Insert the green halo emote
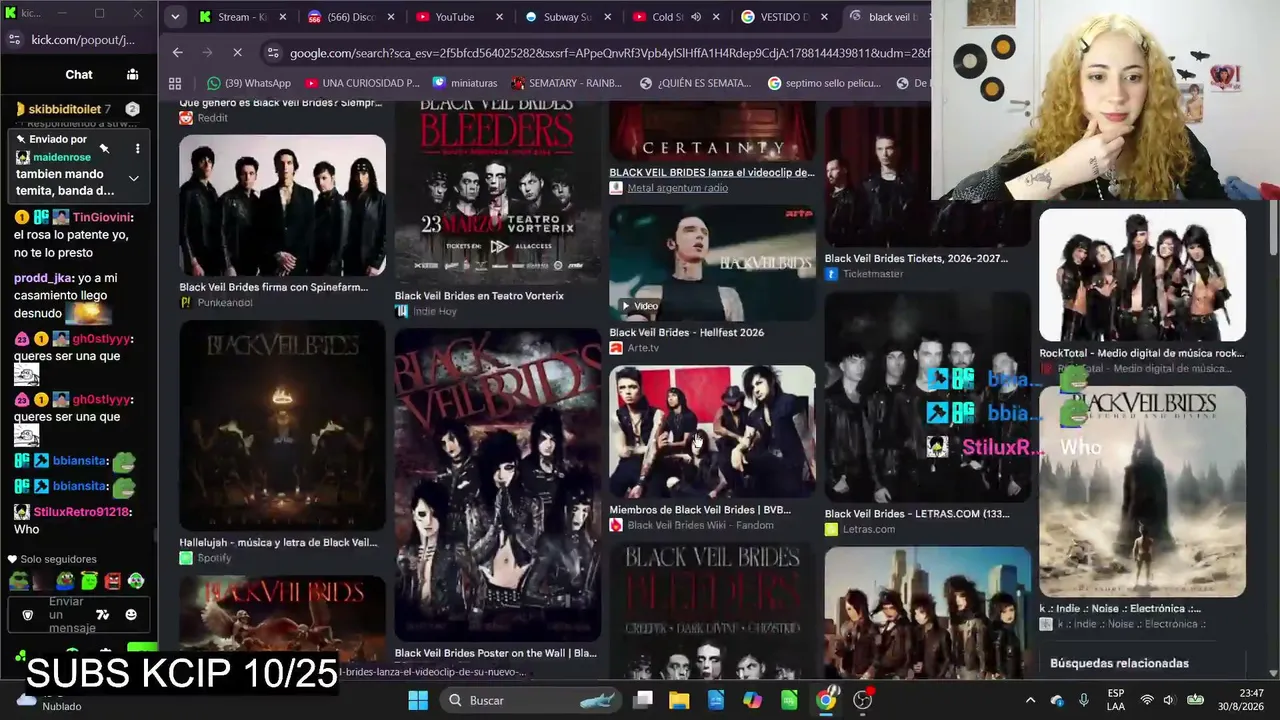This screenshot has width=1280, height=720. pyautogui.click(x=89, y=581)
